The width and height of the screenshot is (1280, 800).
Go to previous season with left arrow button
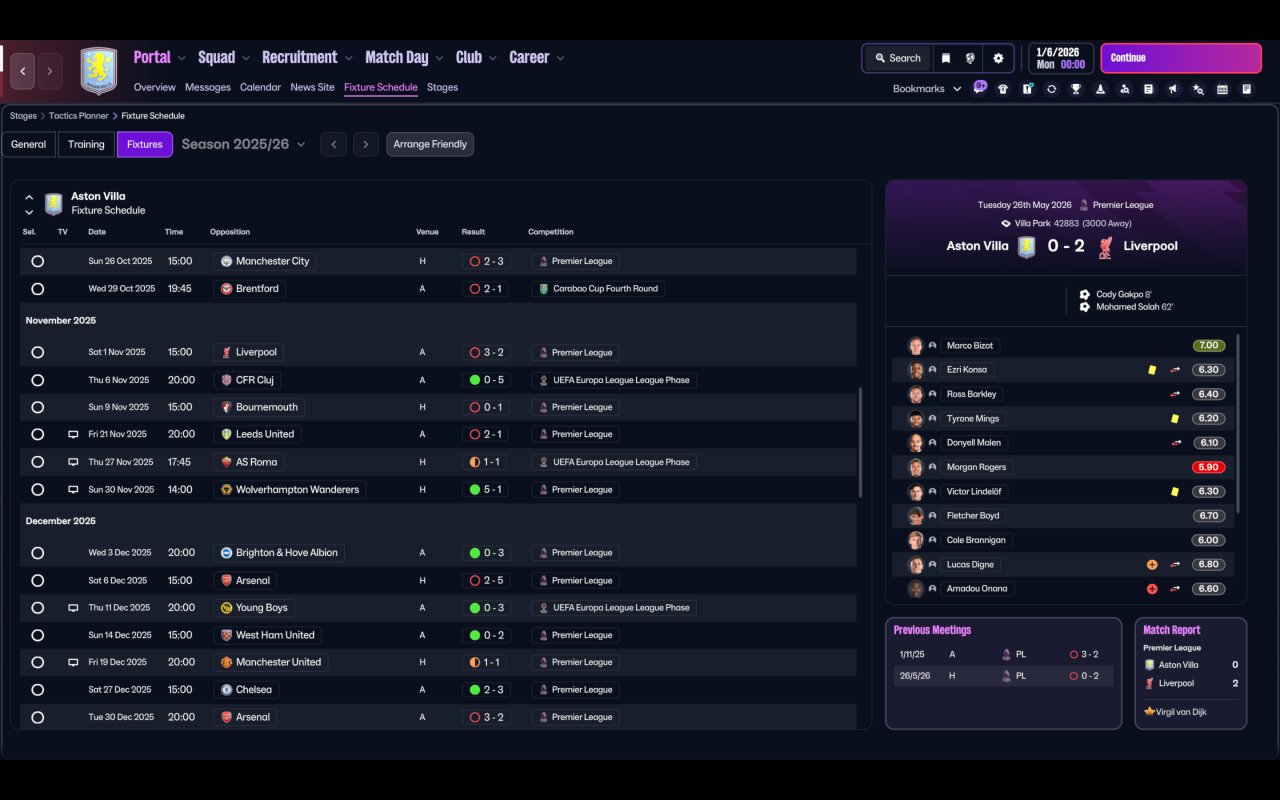[x=334, y=144]
